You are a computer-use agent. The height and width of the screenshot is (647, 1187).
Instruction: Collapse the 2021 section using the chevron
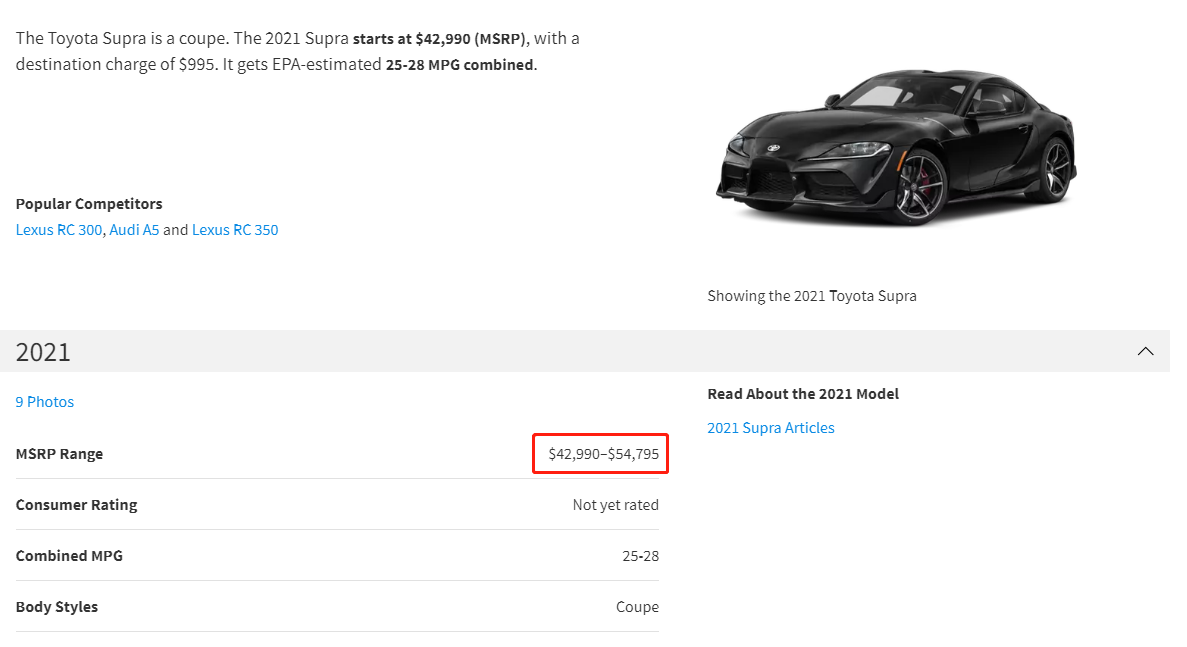[x=1145, y=351]
